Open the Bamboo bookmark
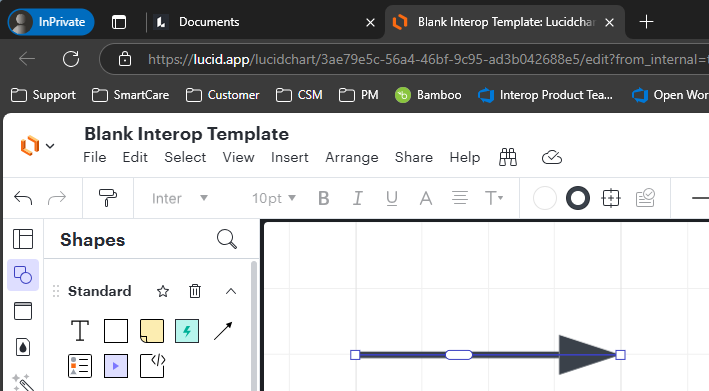This screenshot has width=709, height=391. [428, 95]
